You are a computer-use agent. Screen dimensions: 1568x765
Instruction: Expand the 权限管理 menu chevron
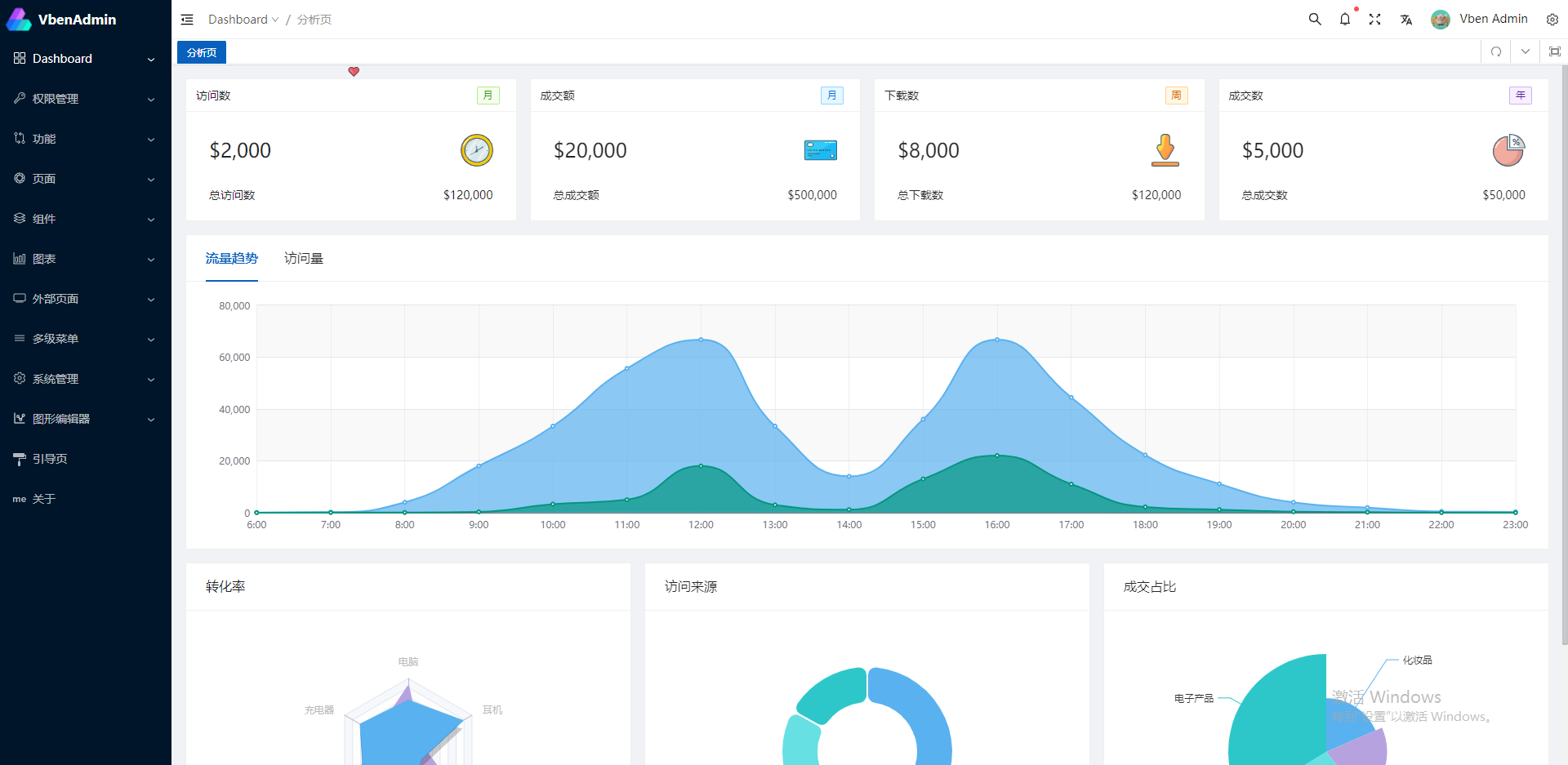151,100
